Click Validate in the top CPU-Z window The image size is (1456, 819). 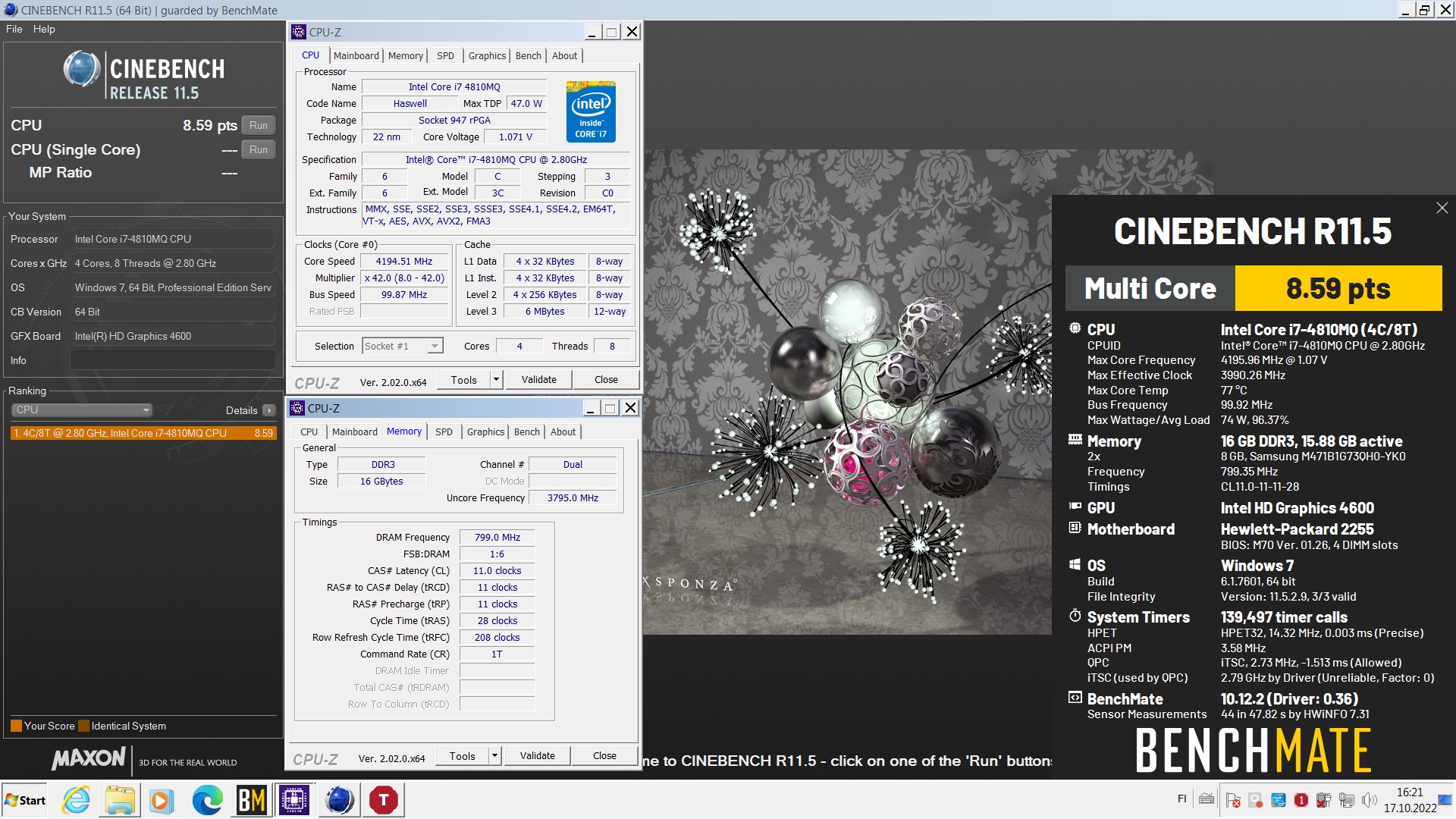click(x=539, y=380)
